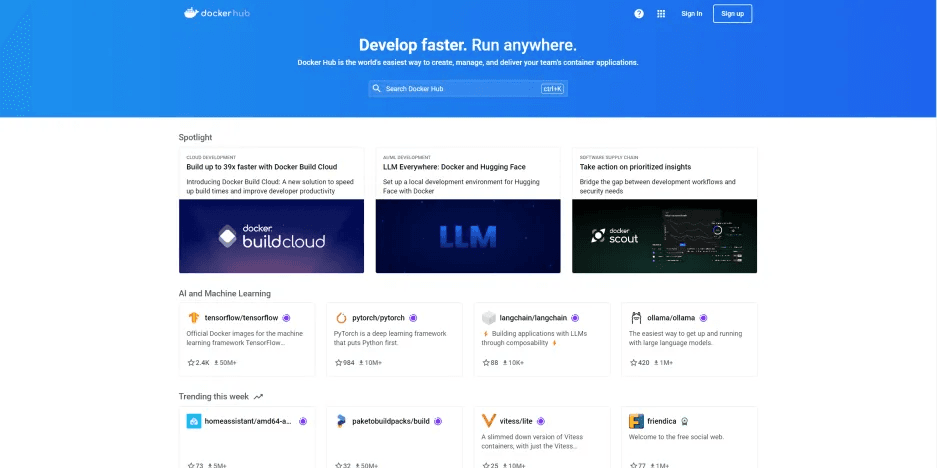Click the star icon on pytorch card
The width and height of the screenshot is (937, 468).
339,363
